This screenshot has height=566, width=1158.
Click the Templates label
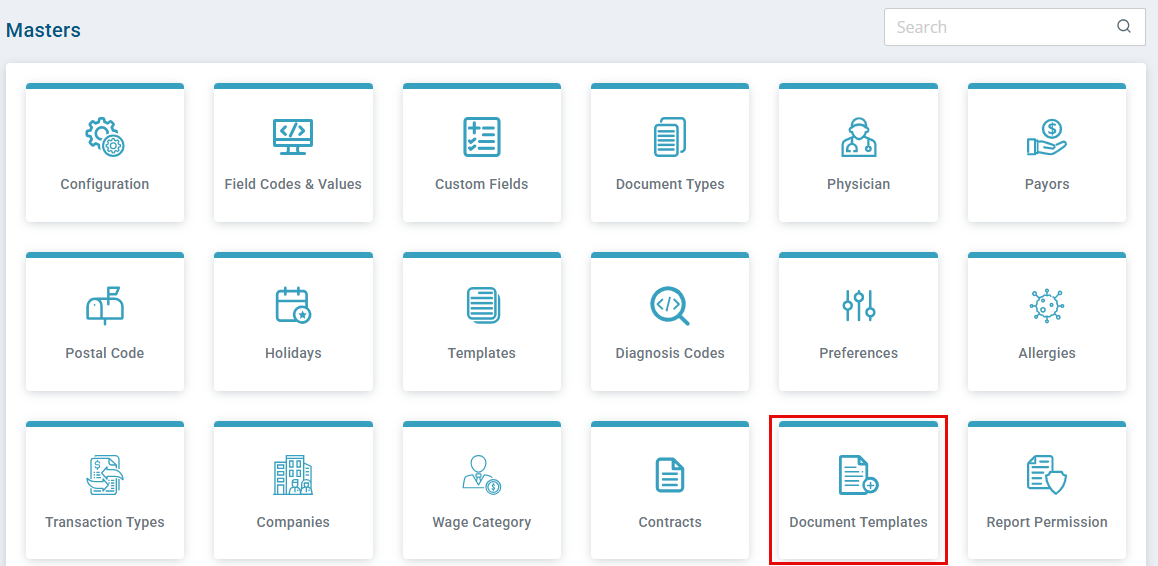click(x=482, y=353)
